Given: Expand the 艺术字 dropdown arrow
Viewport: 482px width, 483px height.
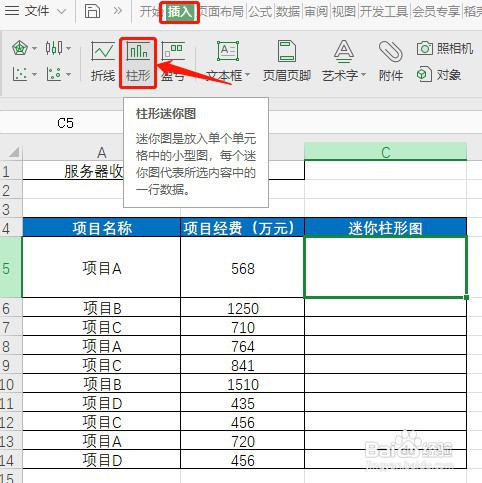Looking at the screenshot, I should (363, 75).
